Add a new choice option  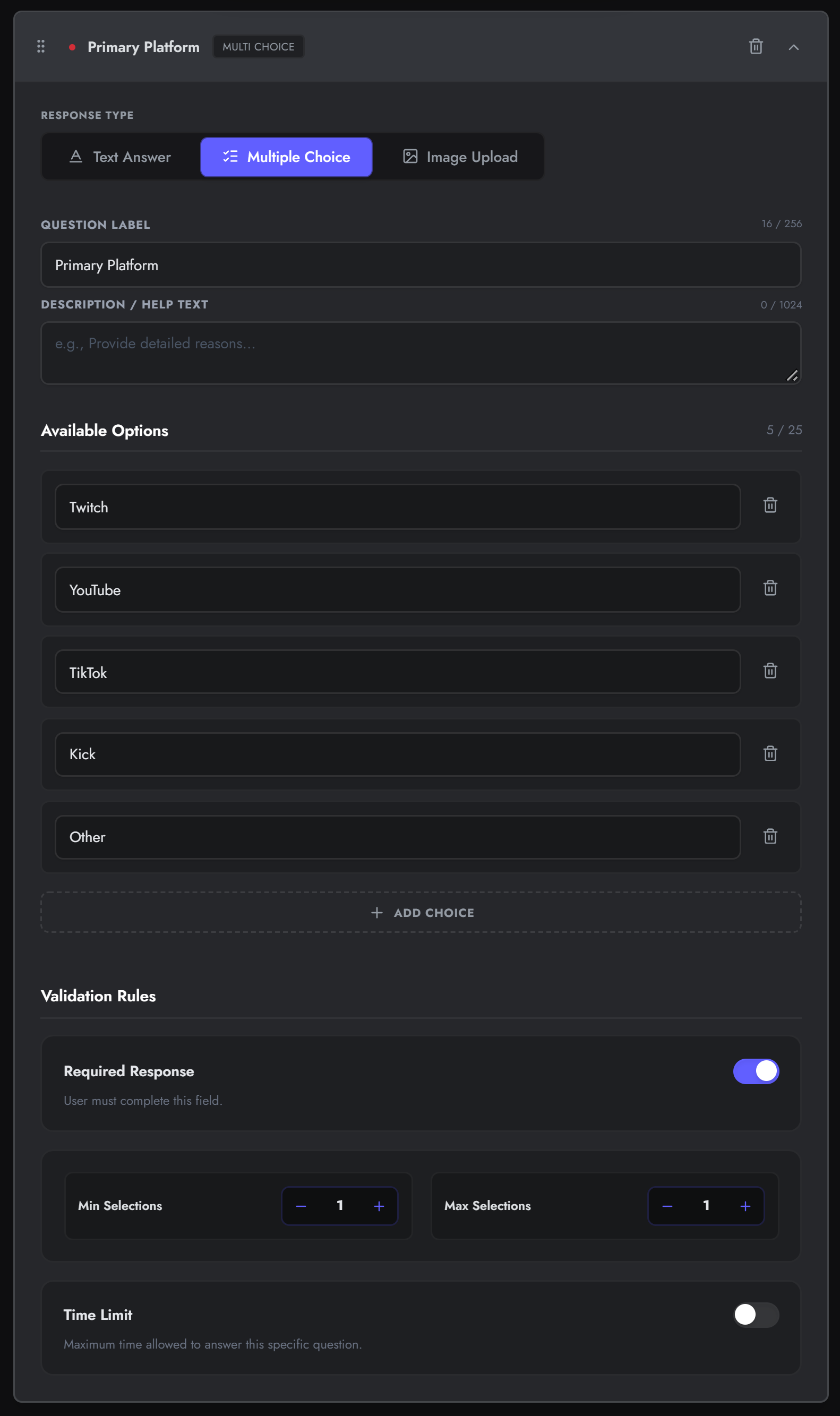coord(421,912)
